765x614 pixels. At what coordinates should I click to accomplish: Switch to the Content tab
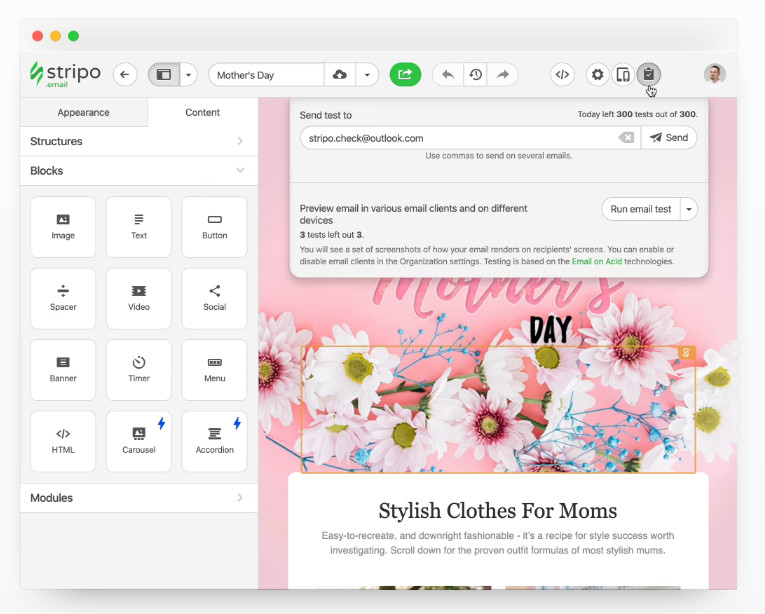tap(202, 112)
